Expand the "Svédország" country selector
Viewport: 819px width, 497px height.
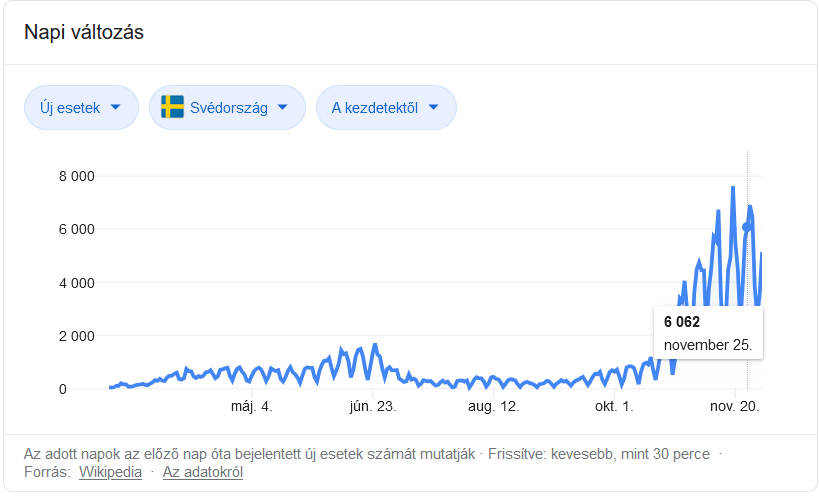point(227,108)
